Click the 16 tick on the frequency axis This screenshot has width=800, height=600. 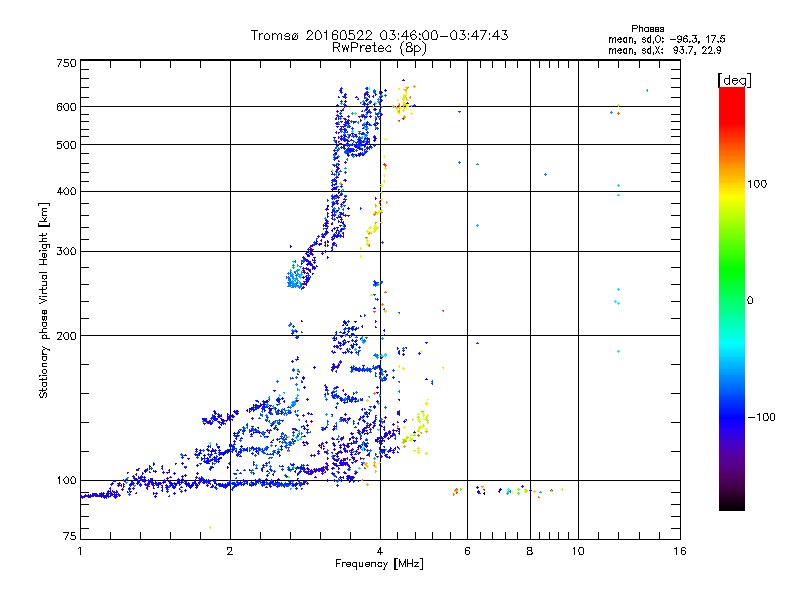[678, 551]
